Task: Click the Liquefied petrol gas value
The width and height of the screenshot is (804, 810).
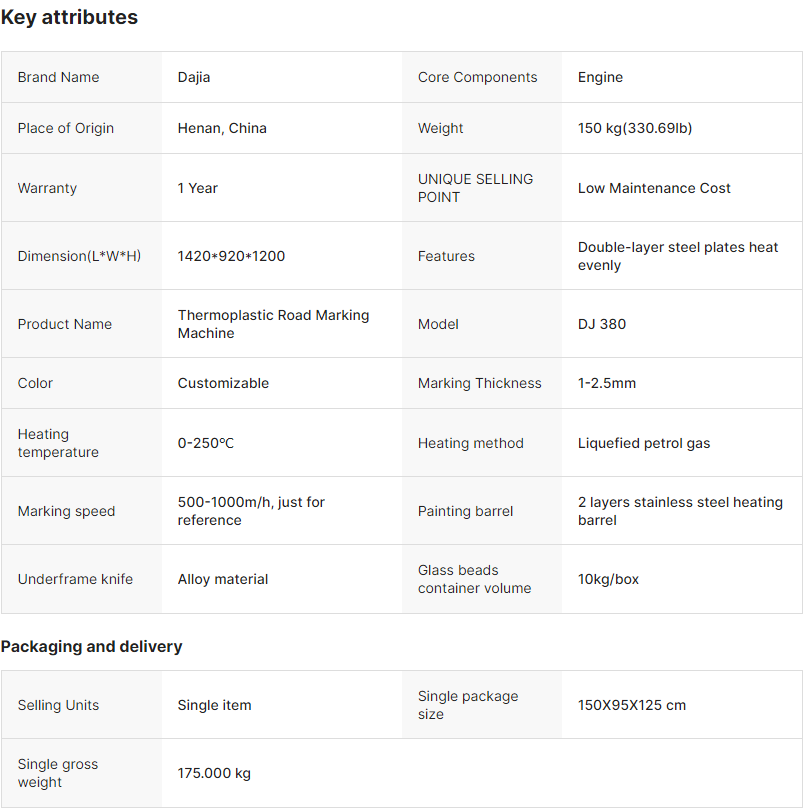Action: [644, 443]
